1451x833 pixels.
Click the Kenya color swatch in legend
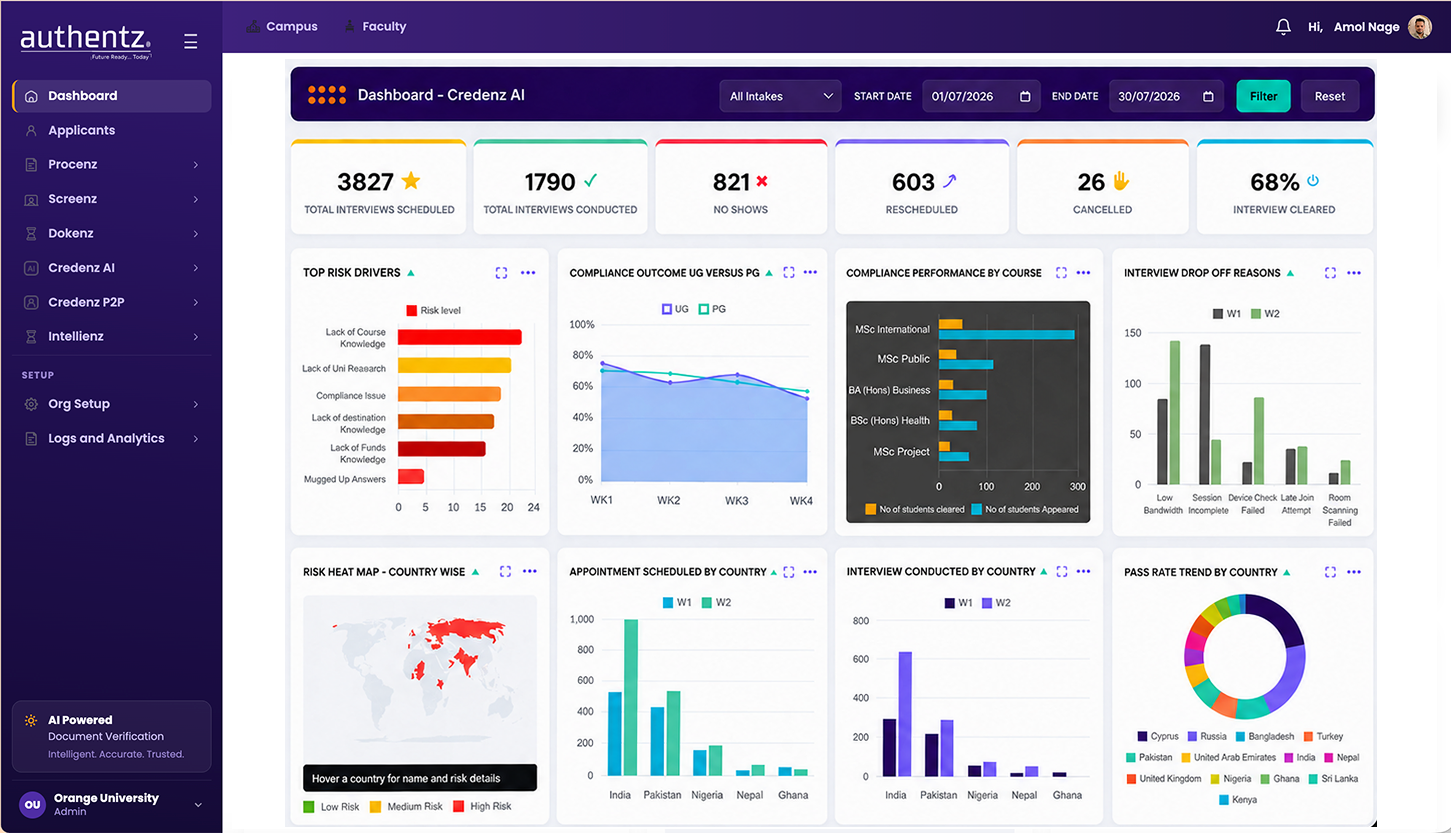[x=1225, y=800]
